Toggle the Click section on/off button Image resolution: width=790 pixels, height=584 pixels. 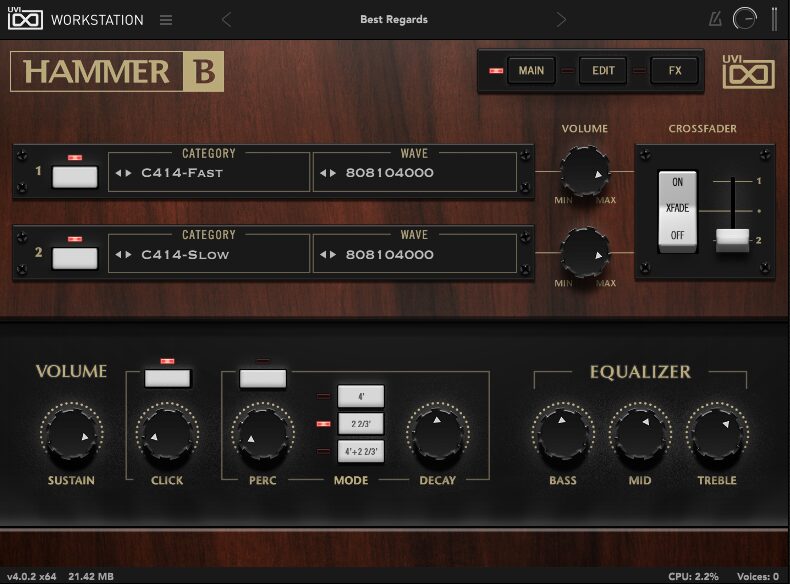167,378
